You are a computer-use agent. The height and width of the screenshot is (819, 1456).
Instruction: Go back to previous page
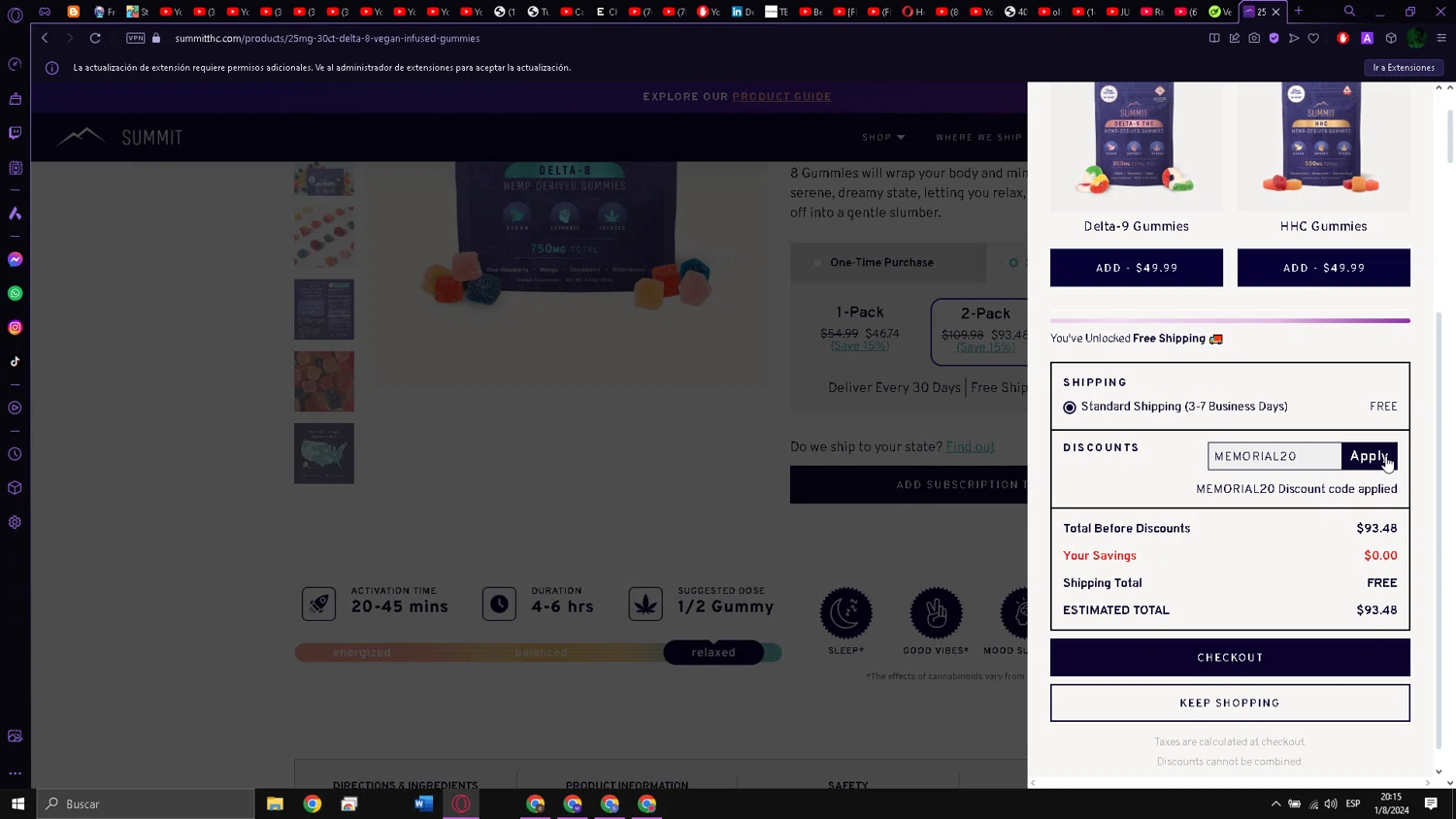pyautogui.click(x=45, y=38)
